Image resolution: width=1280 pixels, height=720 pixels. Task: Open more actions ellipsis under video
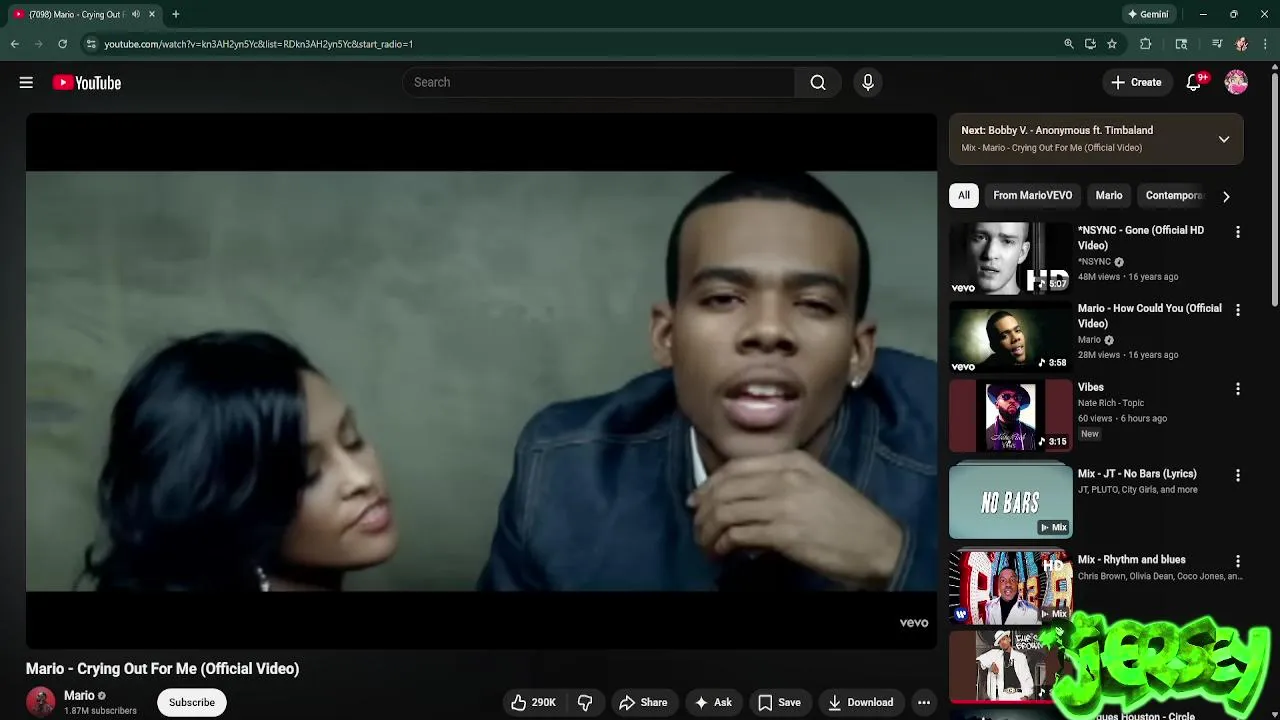click(924, 702)
